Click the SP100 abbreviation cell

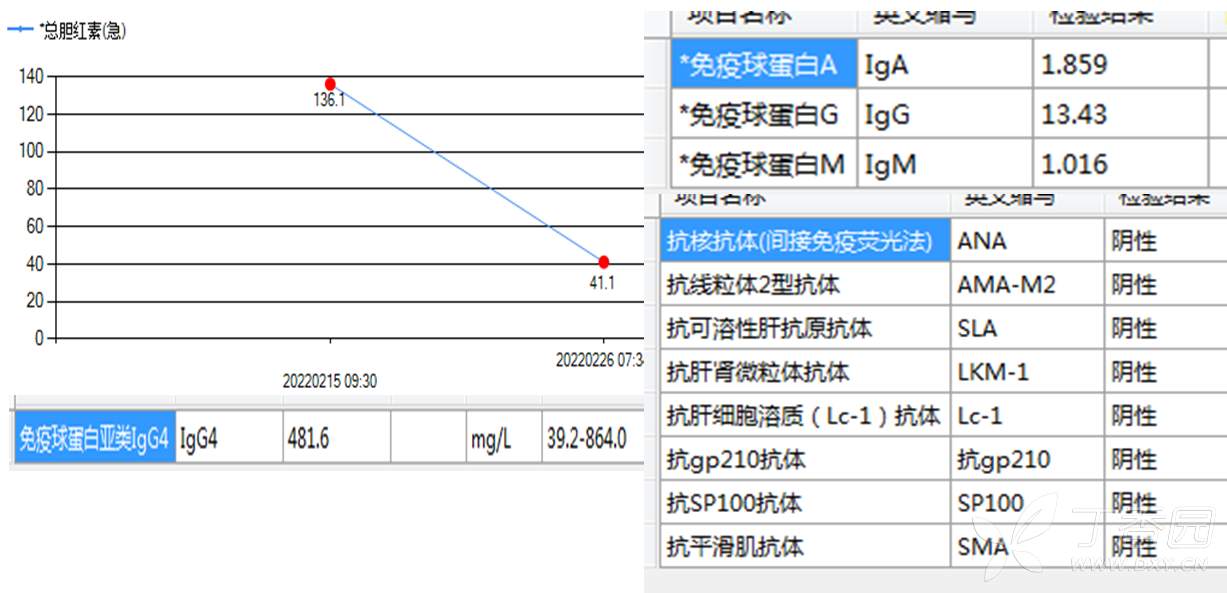[991, 503]
